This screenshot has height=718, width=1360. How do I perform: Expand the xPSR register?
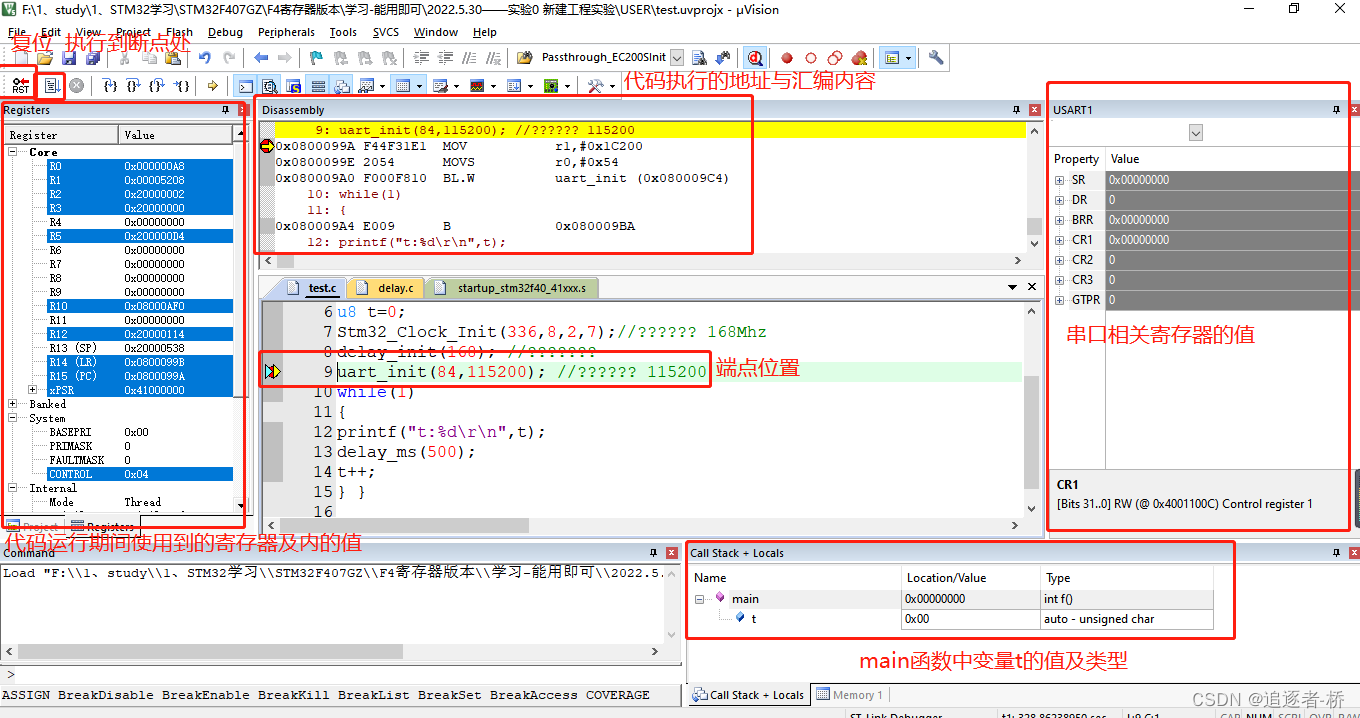[x=34, y=390]
